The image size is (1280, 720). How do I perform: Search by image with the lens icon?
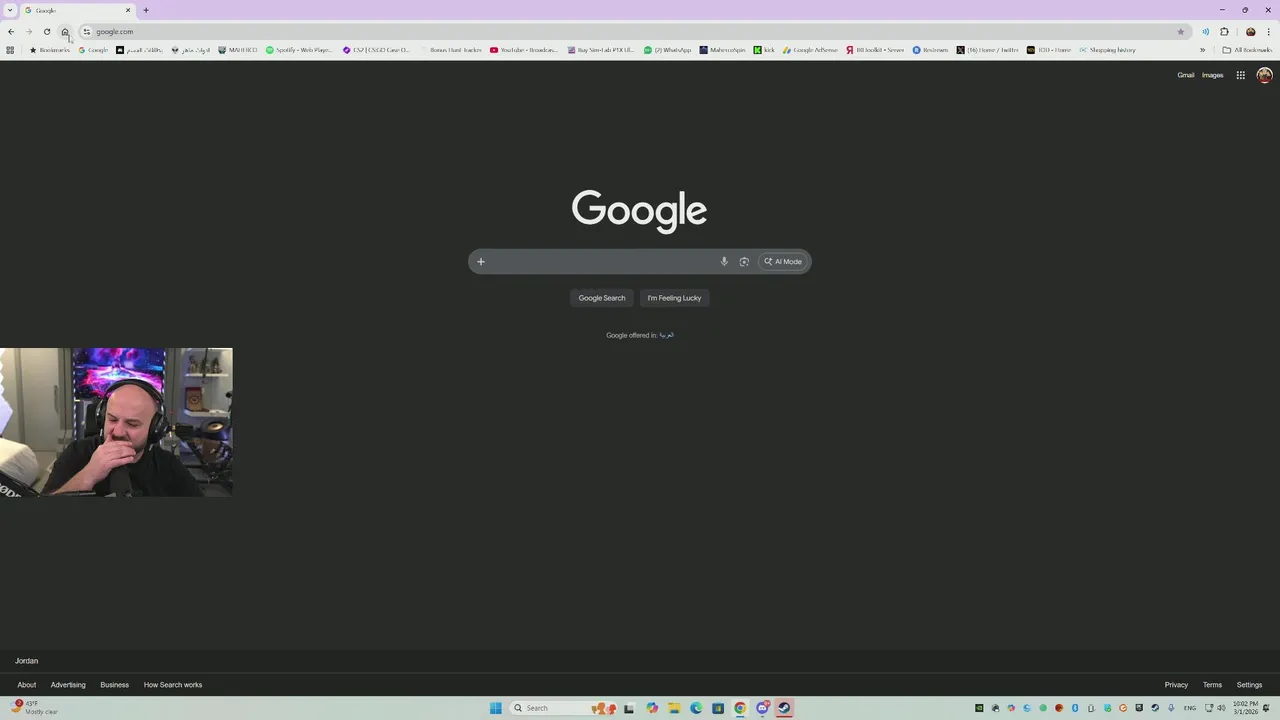(x=744, y=262)
